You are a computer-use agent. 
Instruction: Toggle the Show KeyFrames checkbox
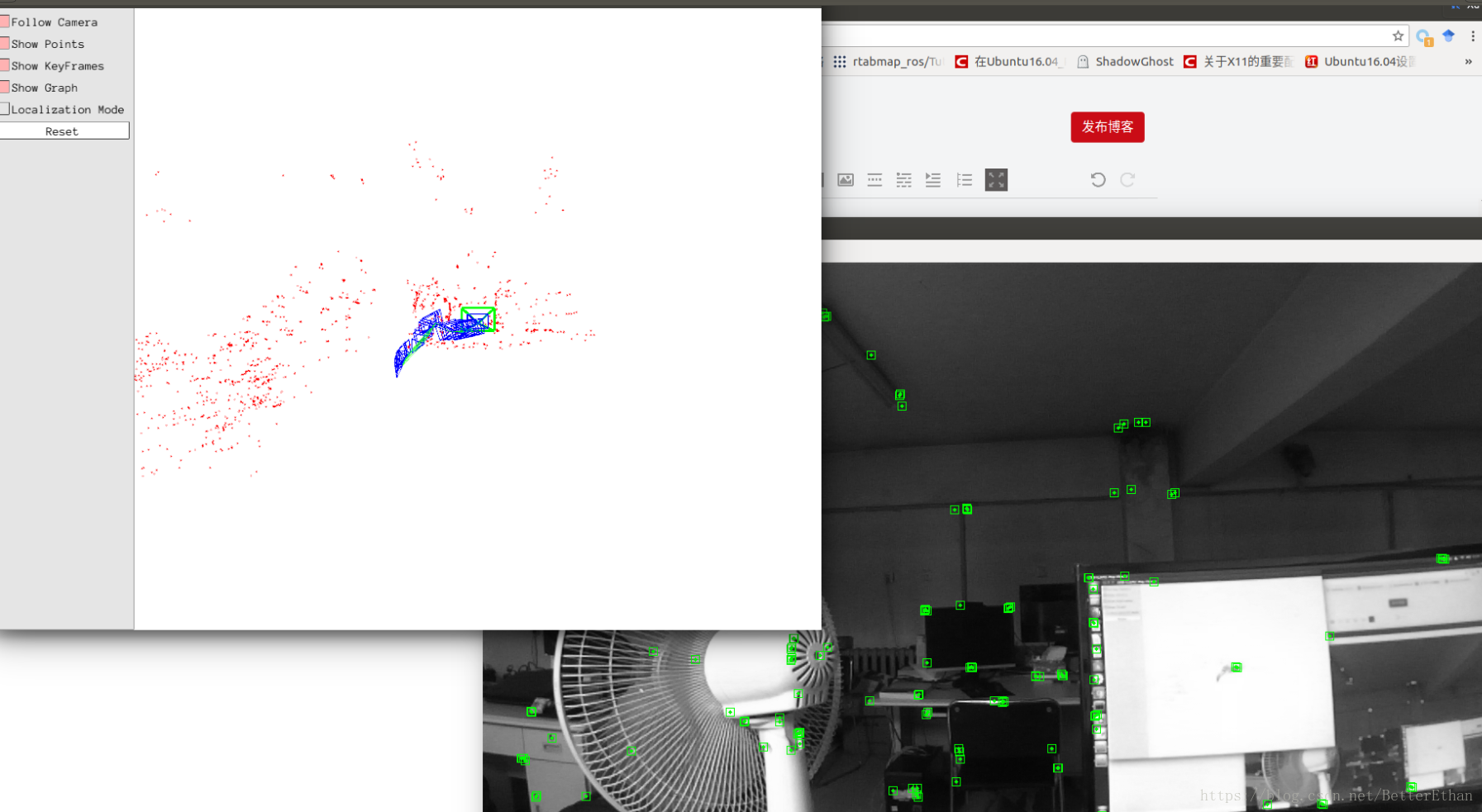[x=5, y=65]
